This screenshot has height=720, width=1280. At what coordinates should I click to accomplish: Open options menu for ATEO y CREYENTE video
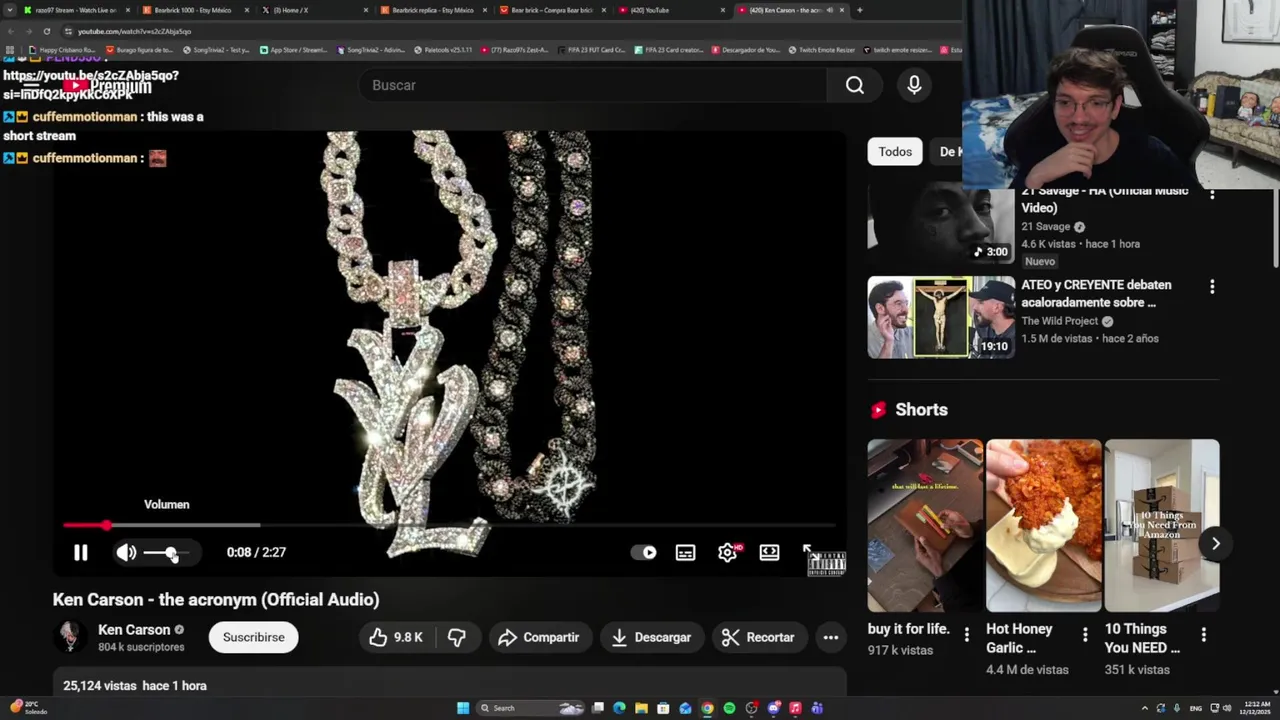(1212, 287)
